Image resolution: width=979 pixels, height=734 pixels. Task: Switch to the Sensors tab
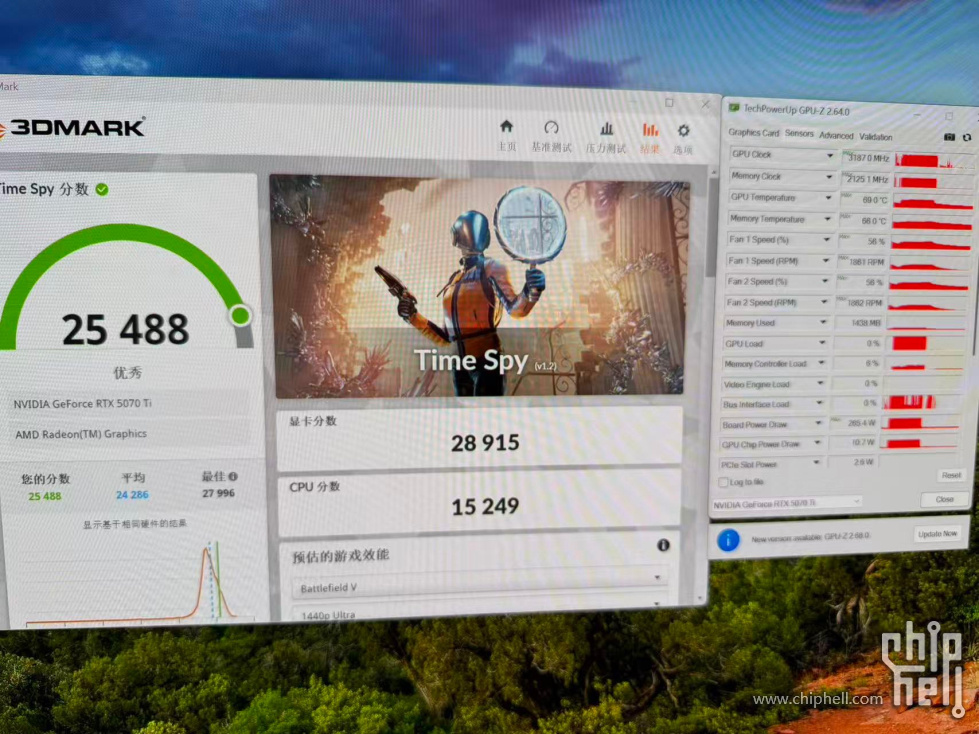[x=799, y=134]
